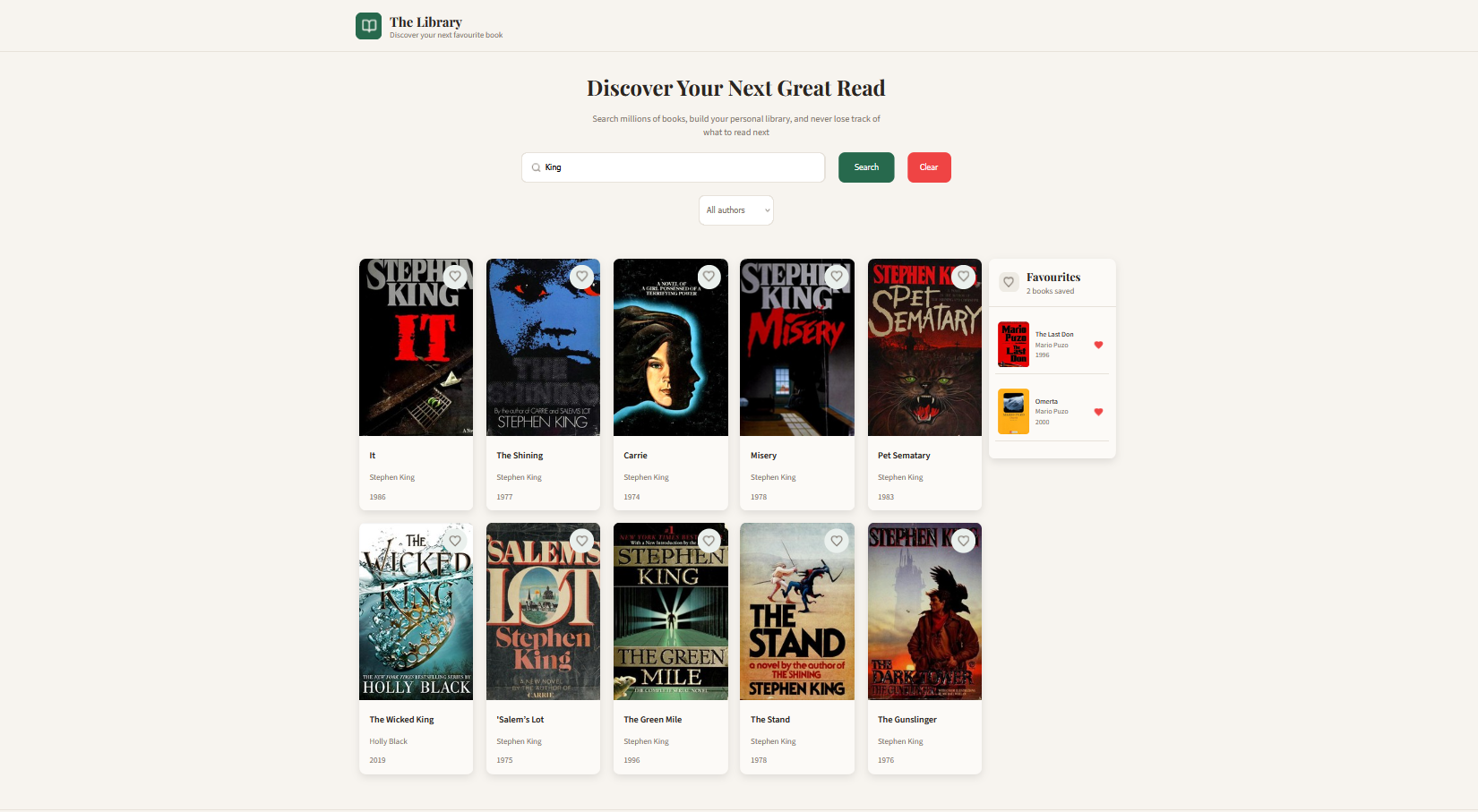Click the Omerta cover in Favourites
This screenshot has width=1478, height=812.
point(1014,412)
